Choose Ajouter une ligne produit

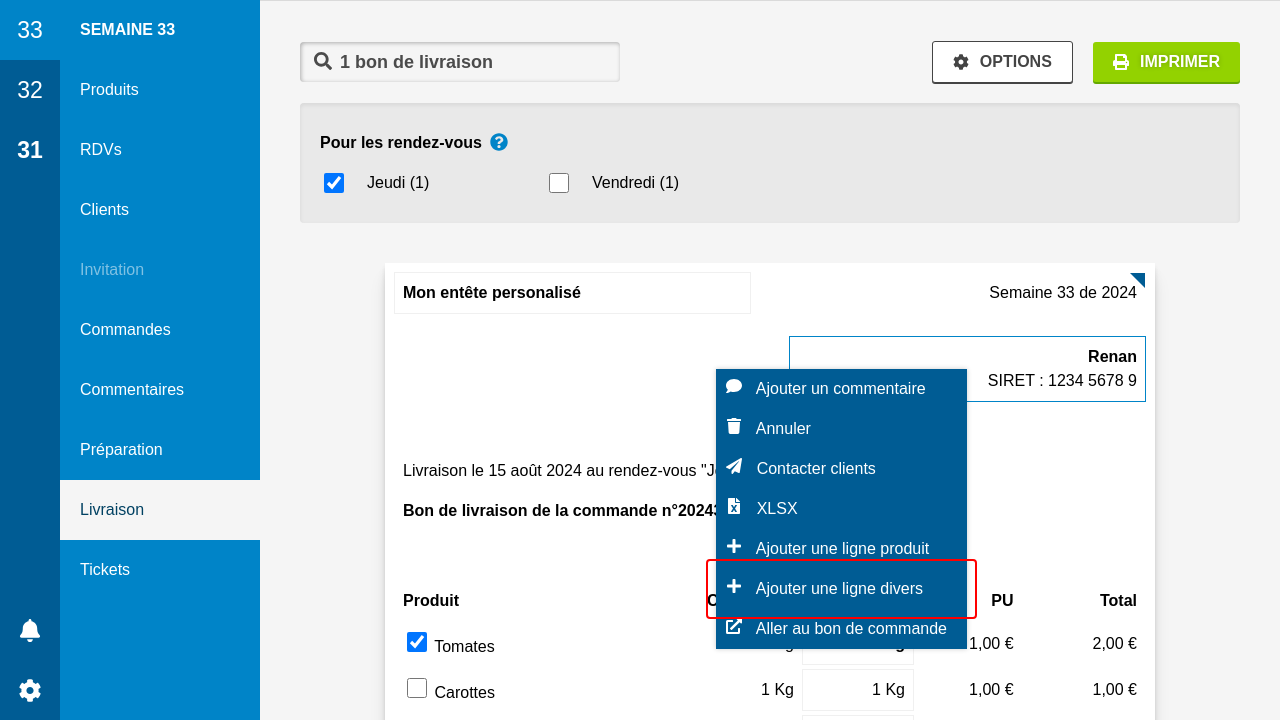click(842, 548)
